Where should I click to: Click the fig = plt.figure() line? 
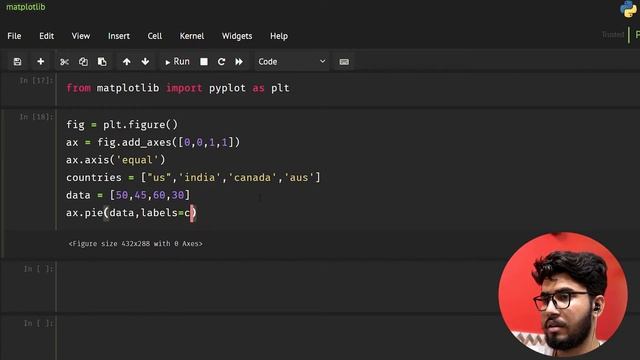point(122,124)
